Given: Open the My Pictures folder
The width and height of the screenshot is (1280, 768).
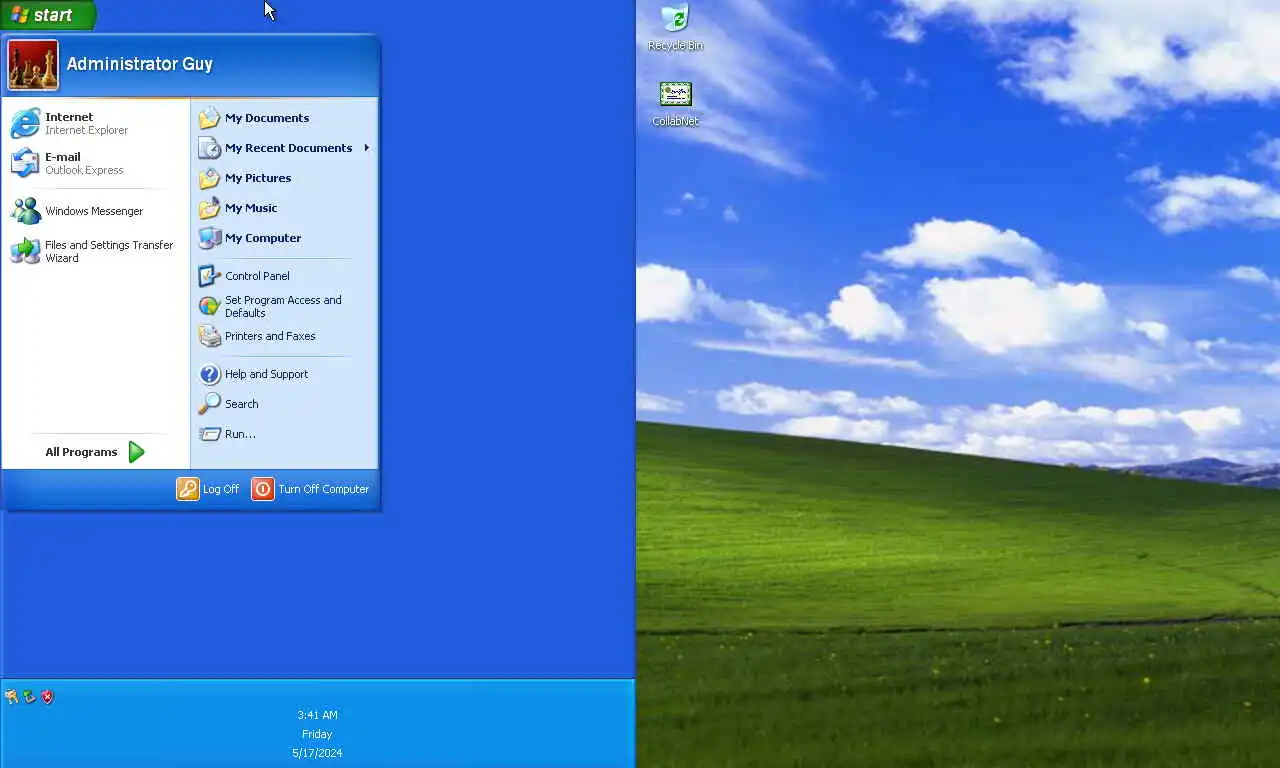Looking at the screenshot, I should [x=286, y=178].
